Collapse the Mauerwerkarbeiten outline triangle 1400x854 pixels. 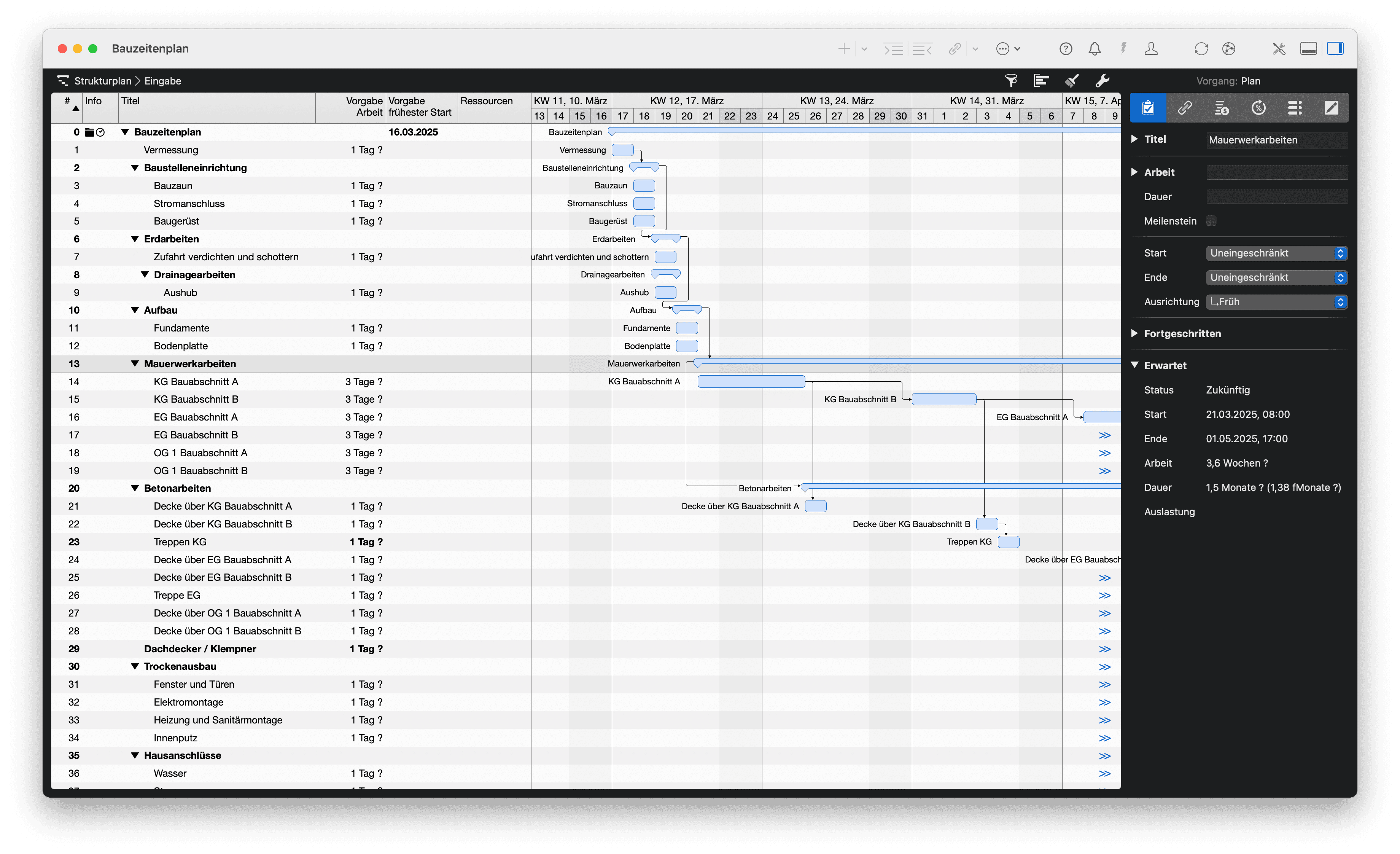(135, 364)
